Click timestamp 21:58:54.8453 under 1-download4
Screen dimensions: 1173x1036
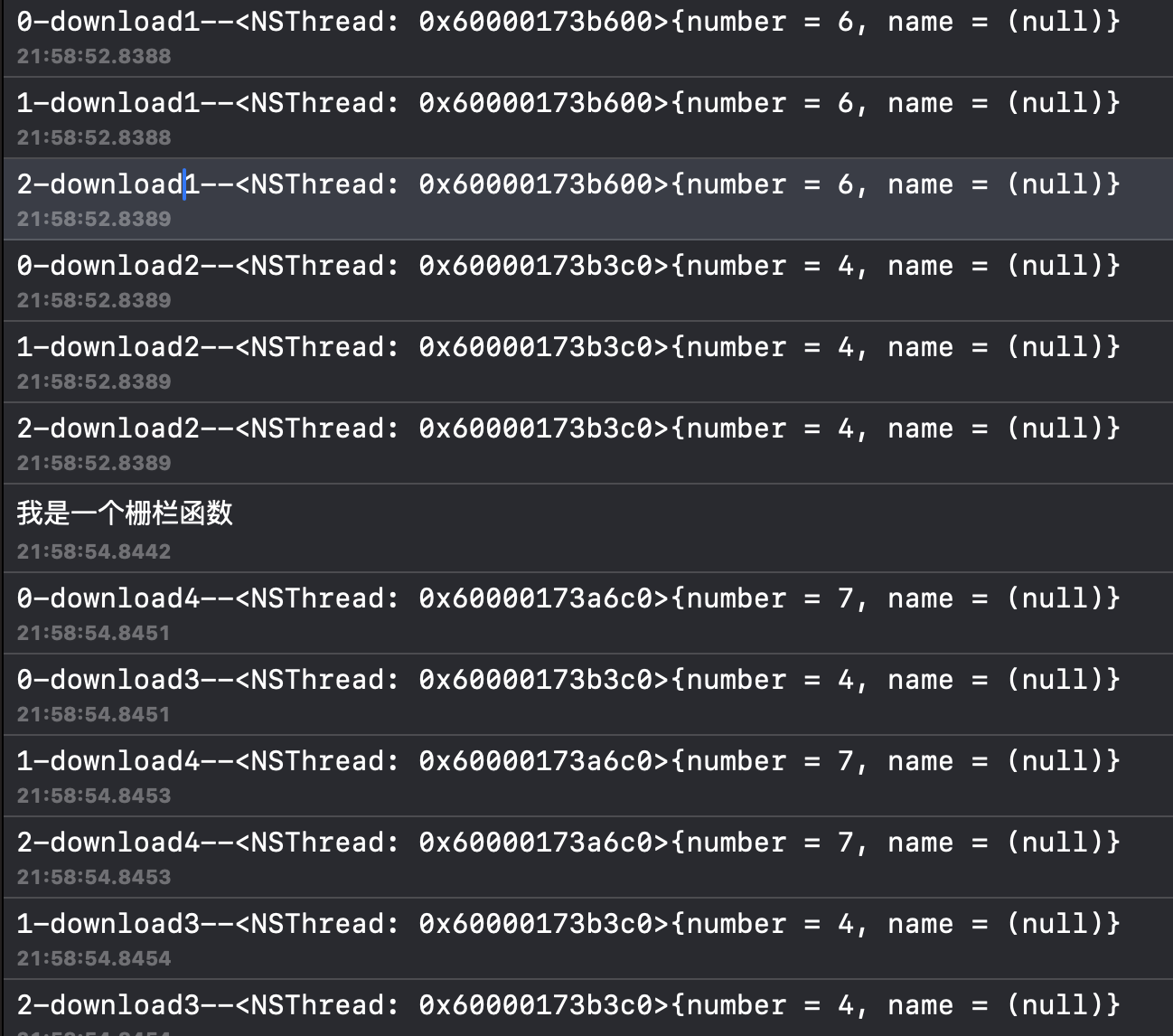click(x=94, y=796)
